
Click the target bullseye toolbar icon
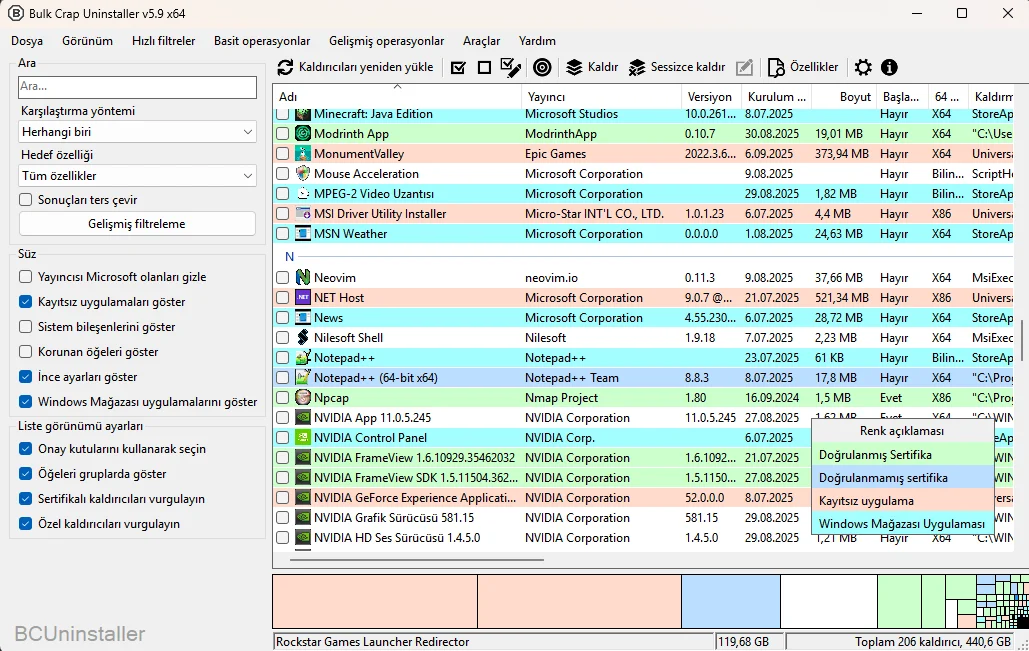click(x=542, y=67)
